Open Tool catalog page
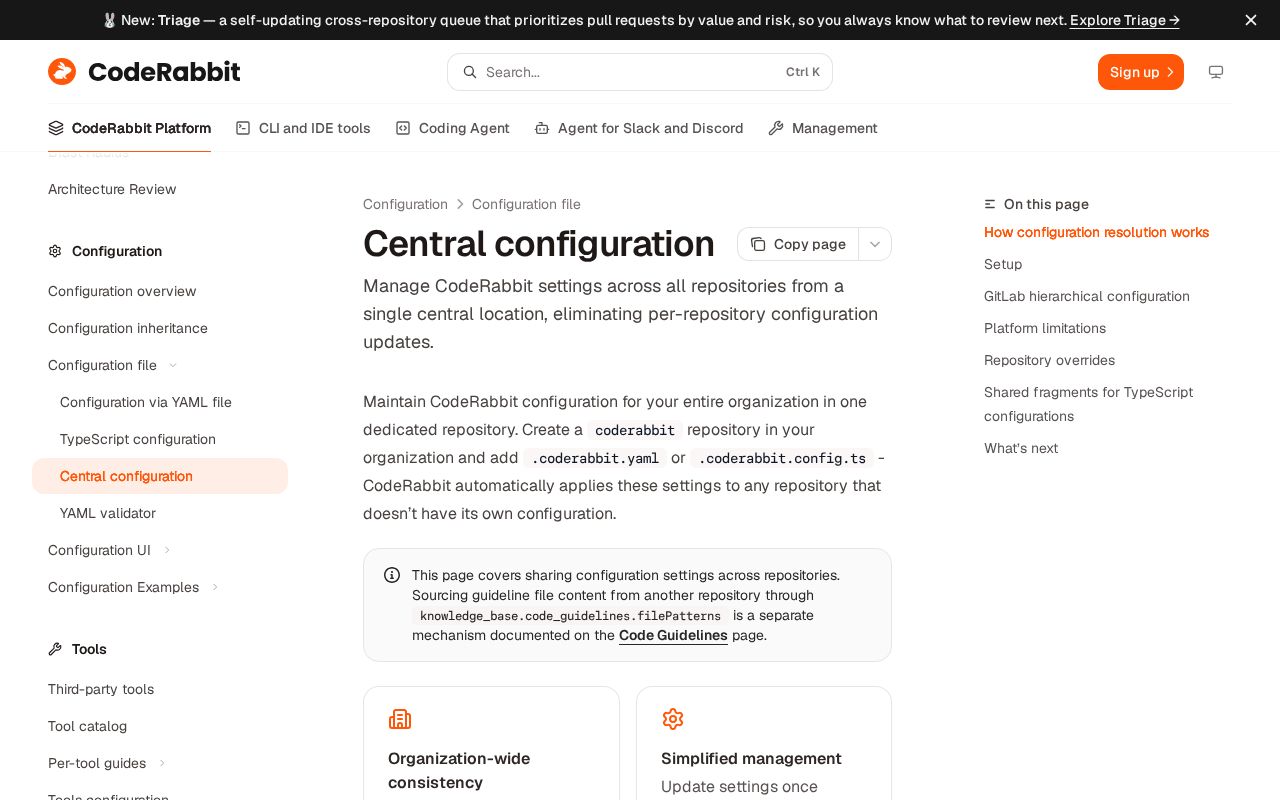 [87, 726]
